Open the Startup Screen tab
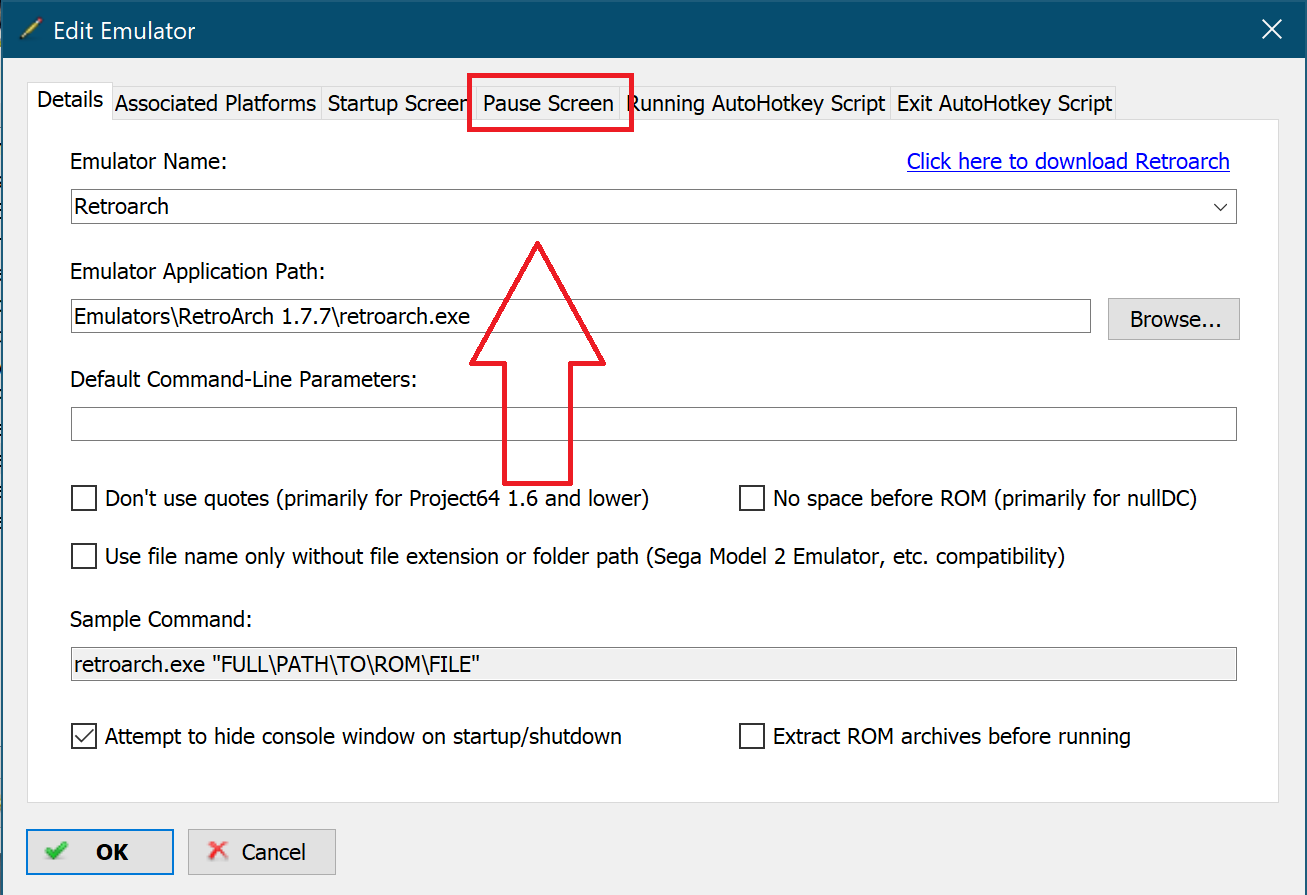Image resolution: width=1307 pixels, height=895 pixels. 397,103
